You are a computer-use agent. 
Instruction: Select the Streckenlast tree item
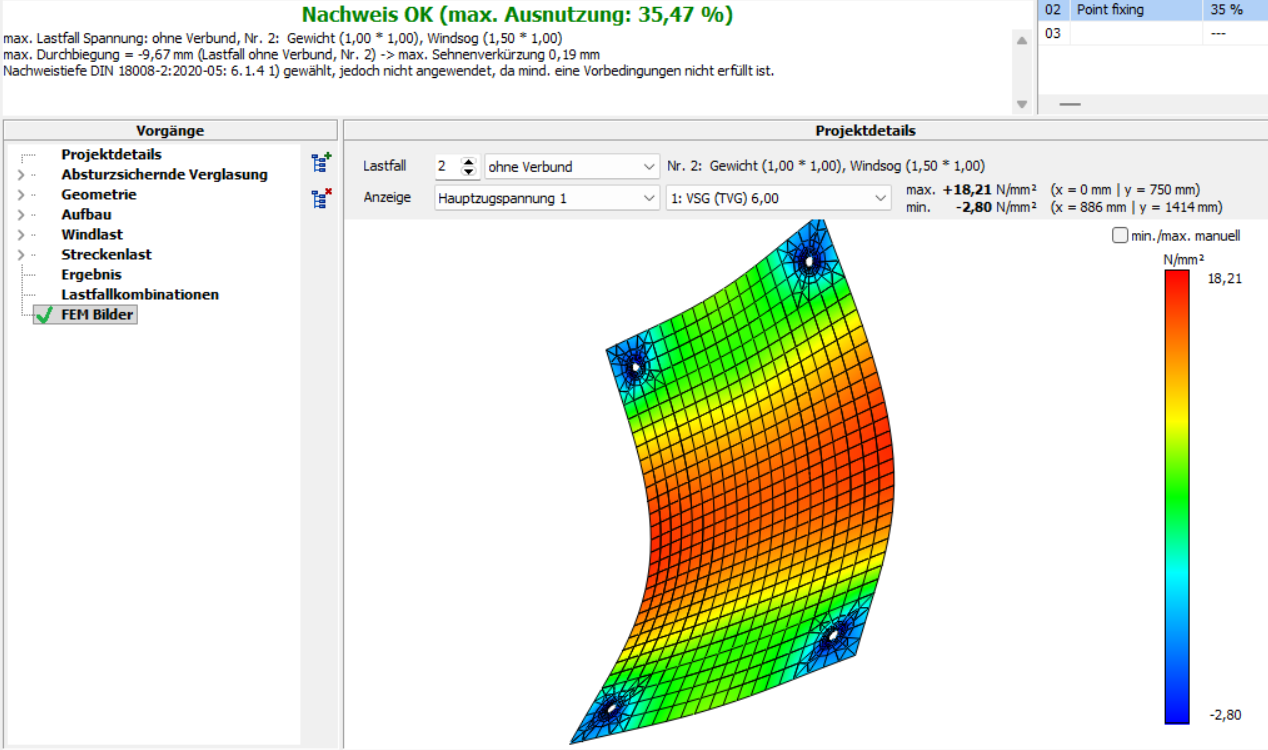coord(106,255)
